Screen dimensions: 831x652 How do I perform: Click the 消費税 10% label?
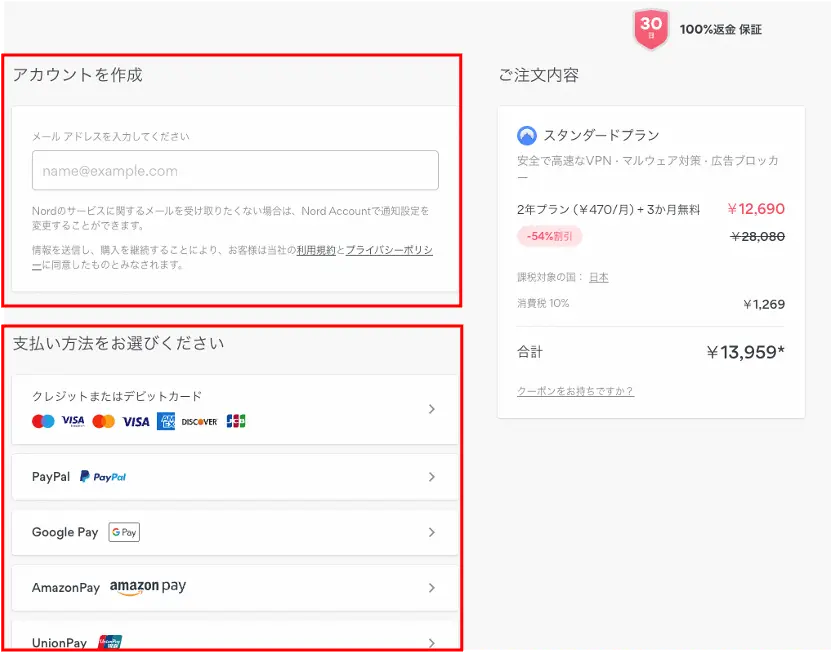click(543, 303)
